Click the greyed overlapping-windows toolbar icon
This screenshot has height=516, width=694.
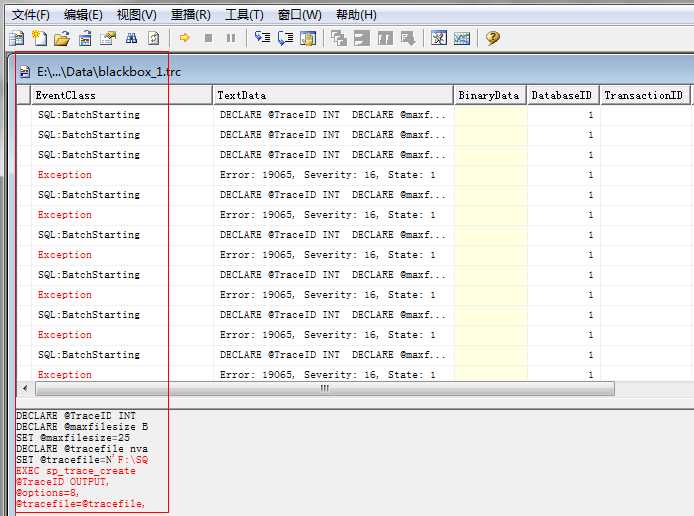click(x=339, y=39)
